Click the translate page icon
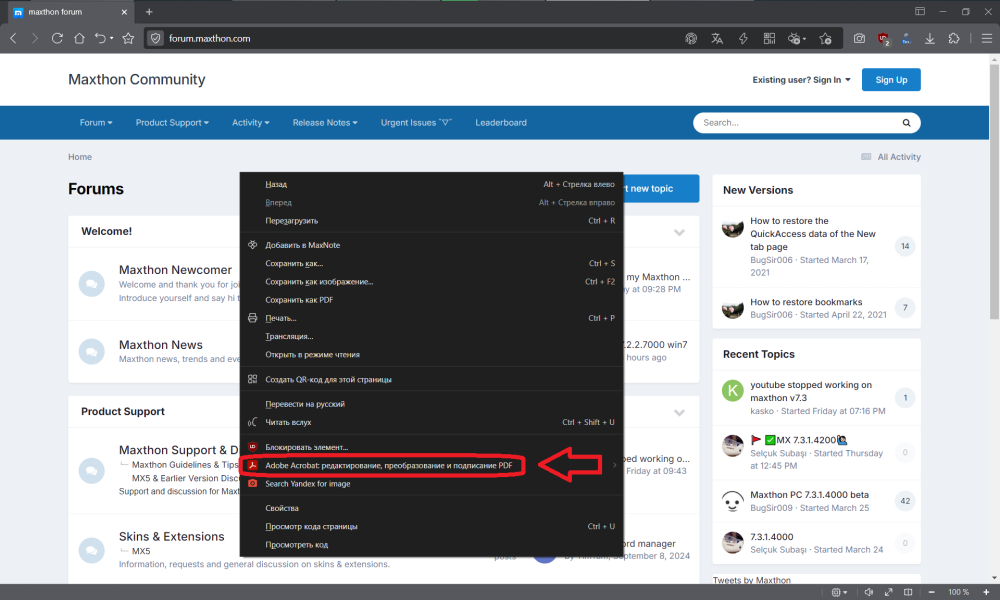Image resolution: width=1000 pixels, height=600 pixels. 717,38
